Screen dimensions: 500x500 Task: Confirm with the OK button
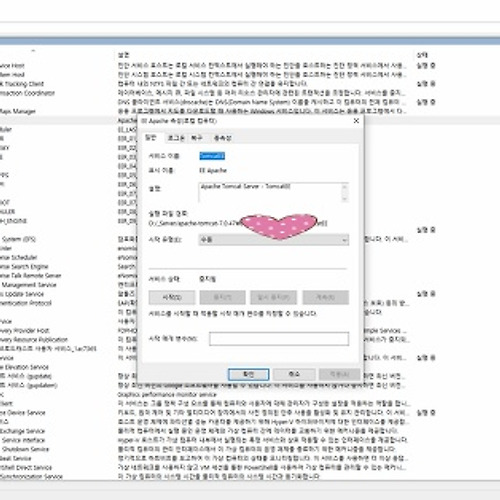click(249, 374)
